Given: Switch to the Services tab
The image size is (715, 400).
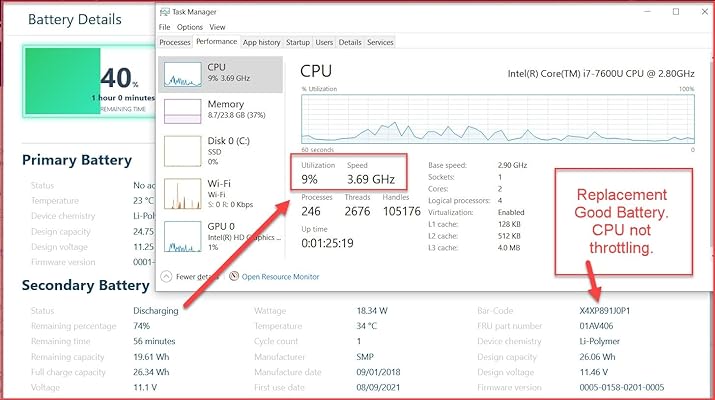Looking at the screenshot, I should click(380, 42).
